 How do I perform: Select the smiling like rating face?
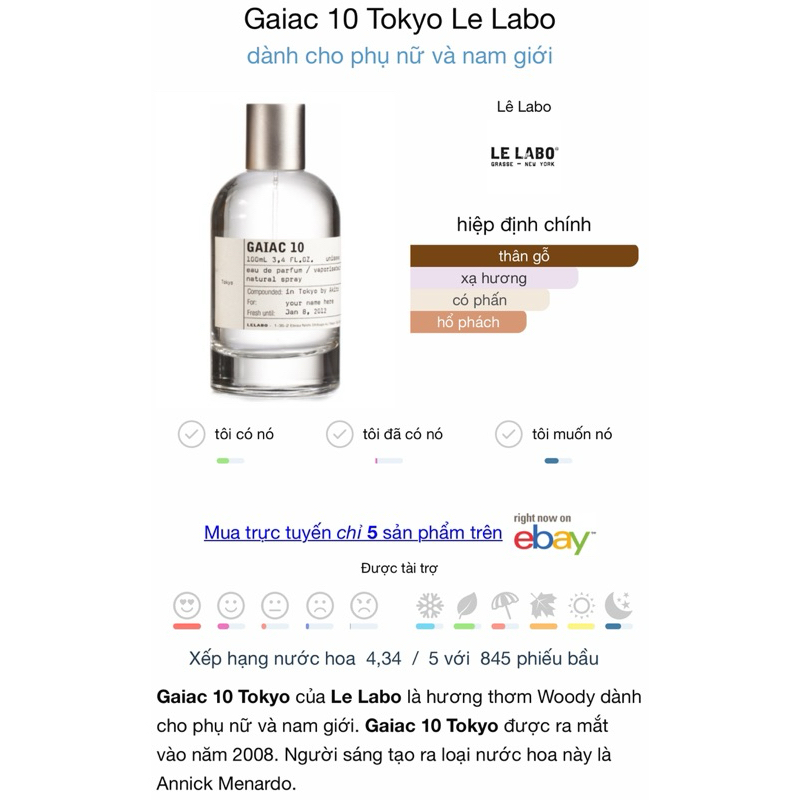point(231,606)
